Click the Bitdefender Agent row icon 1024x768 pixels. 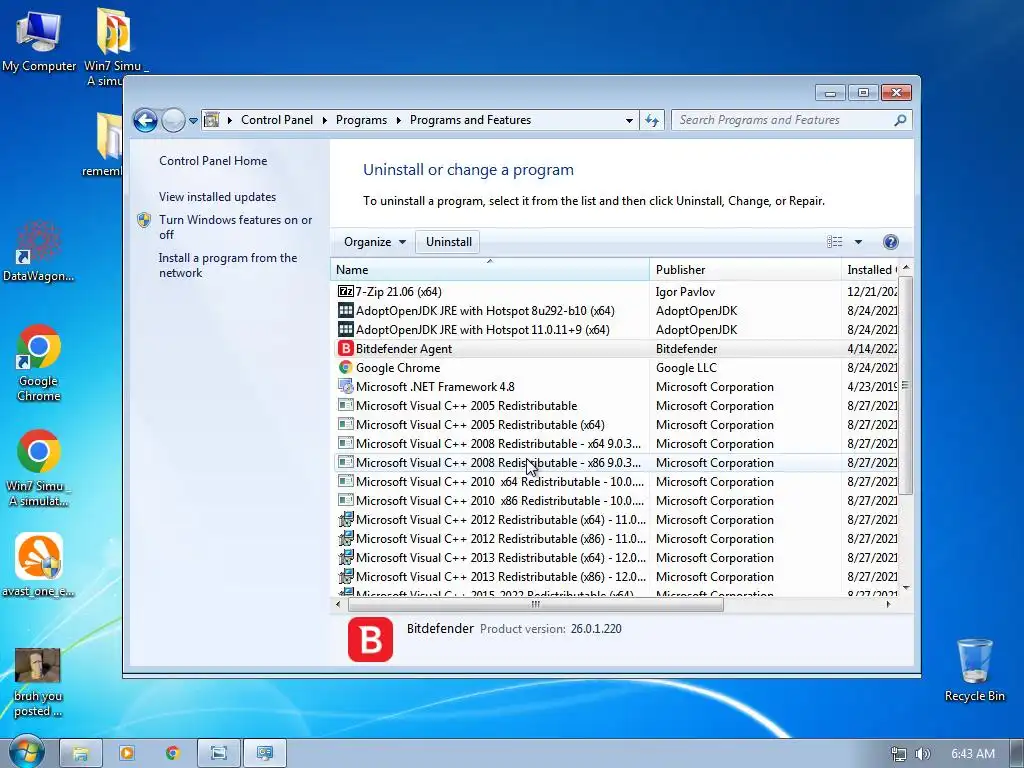click(x=345, y=348)
